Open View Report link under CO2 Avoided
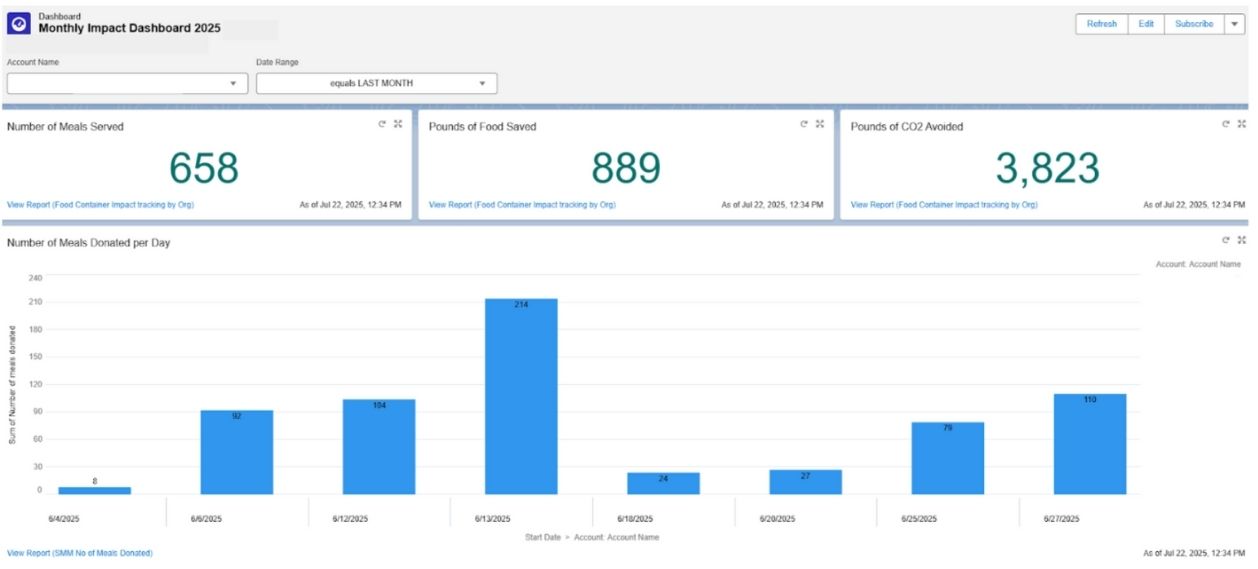The width and height of the screenshot is (1258, 569). click(944, 205)
